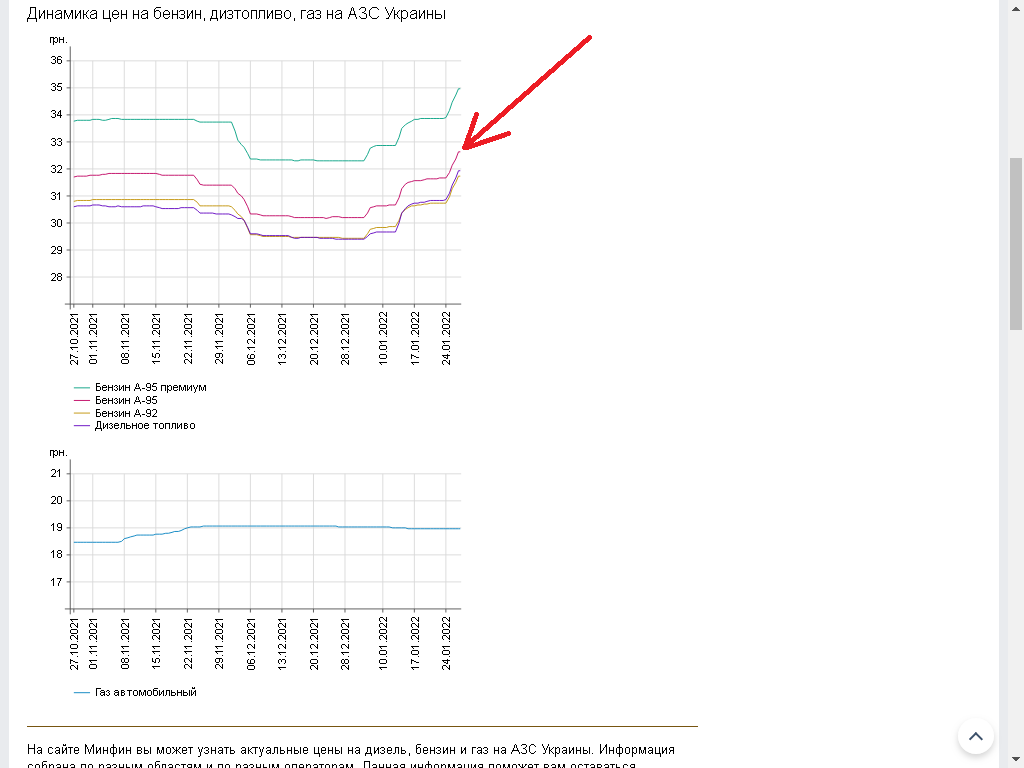The image size is (1024, 768).
Task: Click the 21 value on the gas chart's axis
Action: point(56,473)
